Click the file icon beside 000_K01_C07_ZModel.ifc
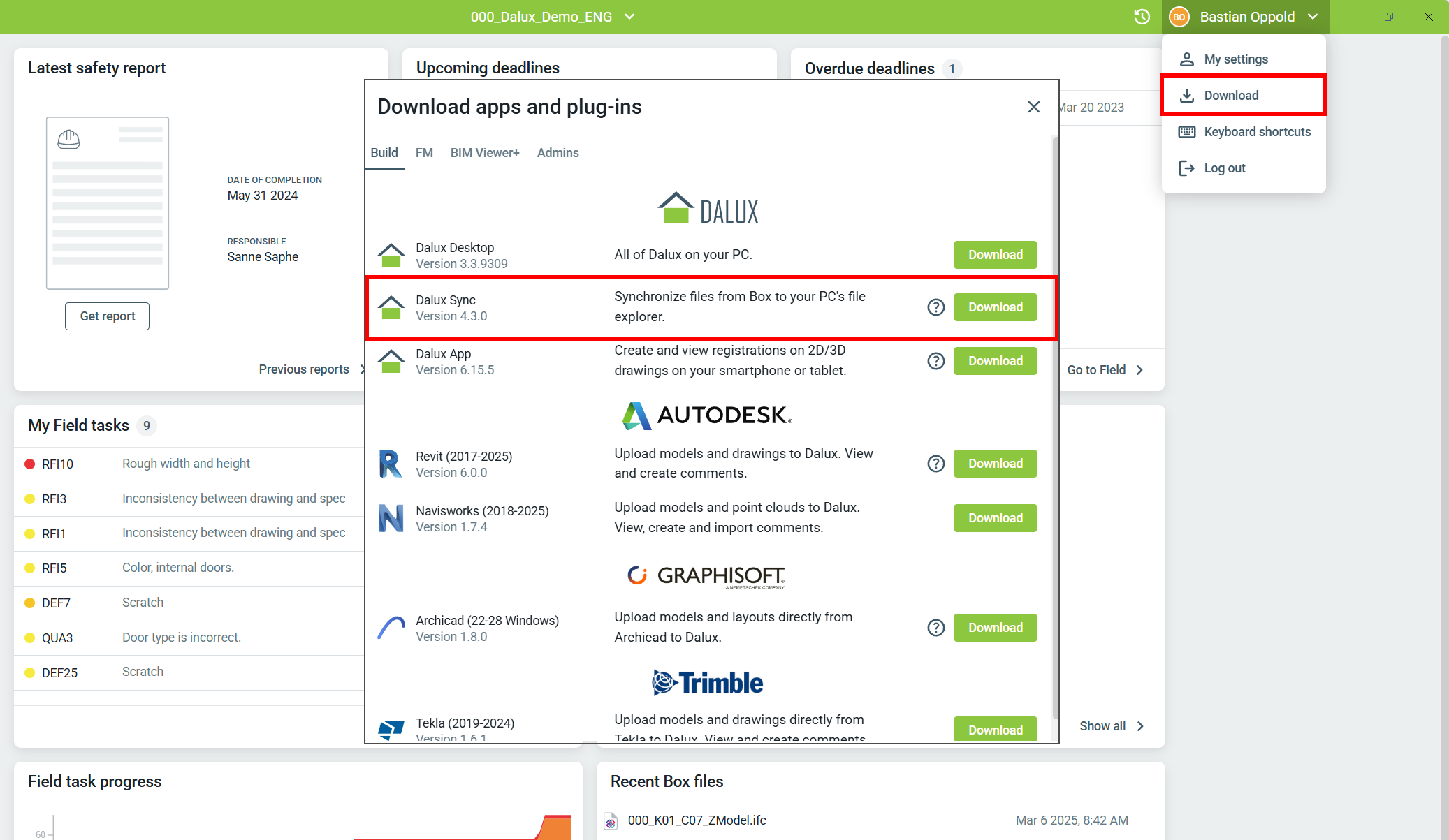This screenshot has width=1449, height=840. click(611, 820)
